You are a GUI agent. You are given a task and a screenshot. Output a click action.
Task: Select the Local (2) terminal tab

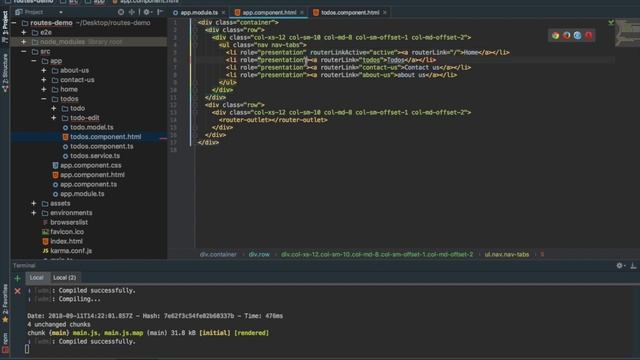click(x=64, y=278)
